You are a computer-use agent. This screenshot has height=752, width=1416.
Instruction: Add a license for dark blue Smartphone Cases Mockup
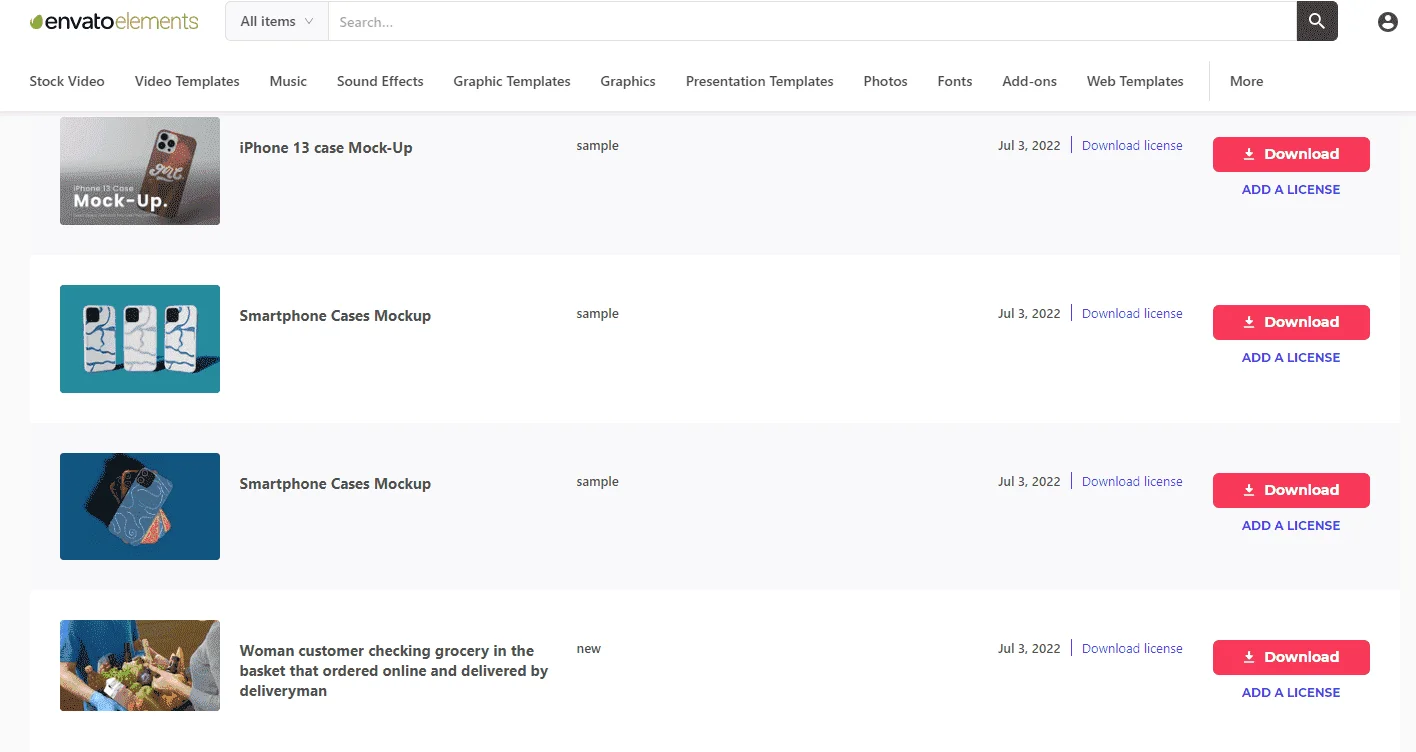point(1291,525)
